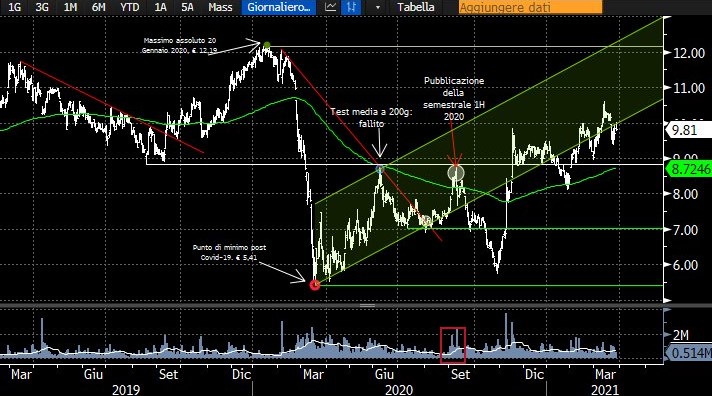Open chart type dropdown arrow
This screenshot has height=396, width=712.
[x=377, y=7]
